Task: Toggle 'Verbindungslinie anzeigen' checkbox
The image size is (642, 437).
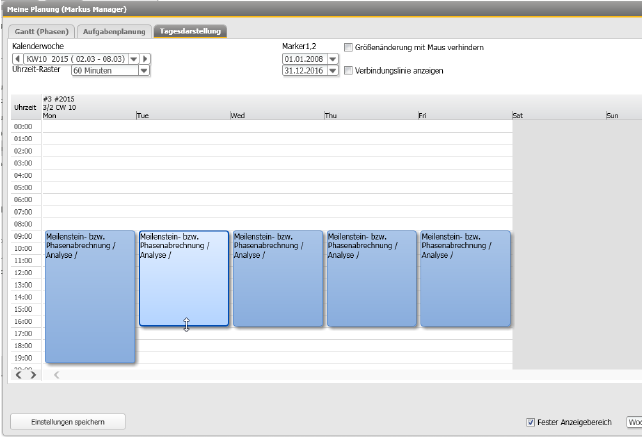Action: click(348, 71)
